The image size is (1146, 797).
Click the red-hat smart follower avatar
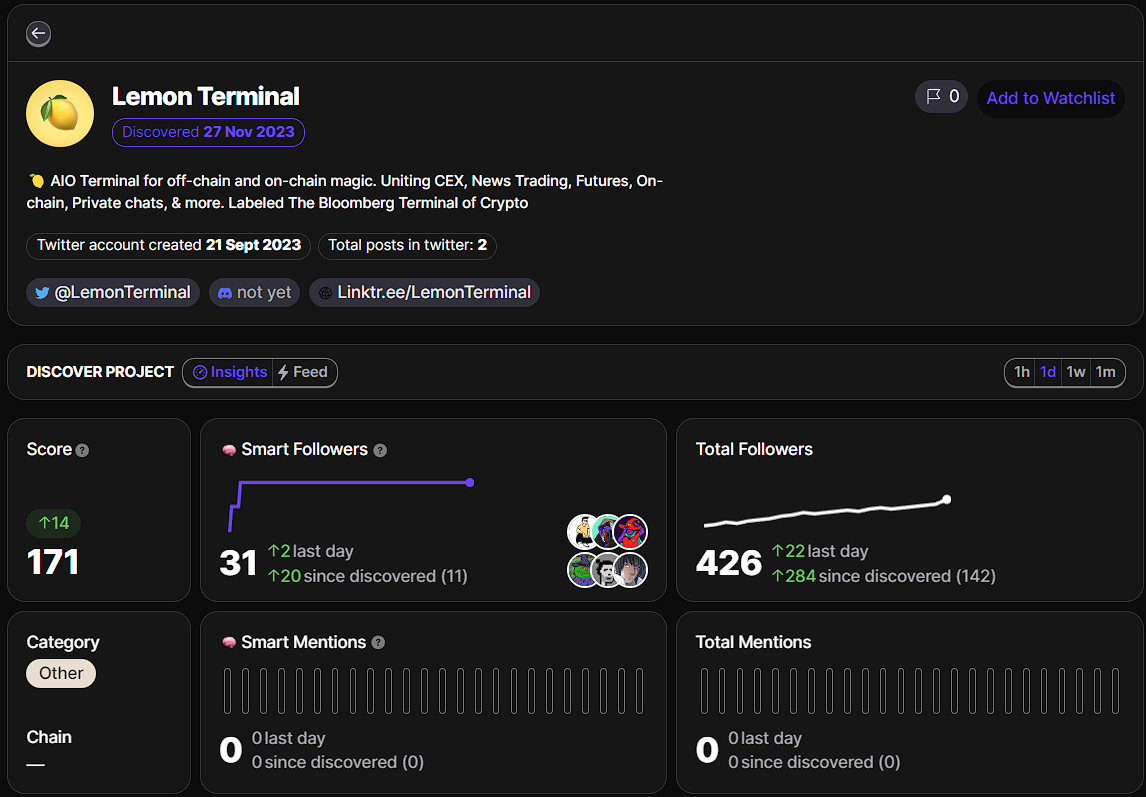630,532
